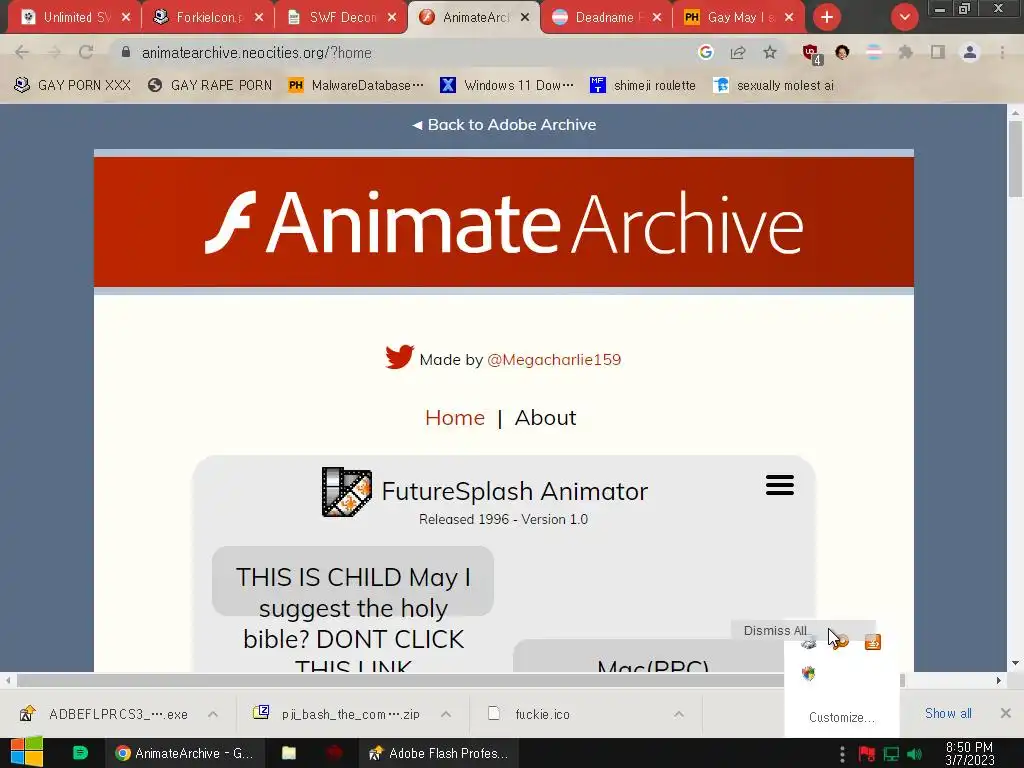The height and width of the screenshot is (768, 1024).
Task: Click the striped flag extension icon
Action: (874, 52)
